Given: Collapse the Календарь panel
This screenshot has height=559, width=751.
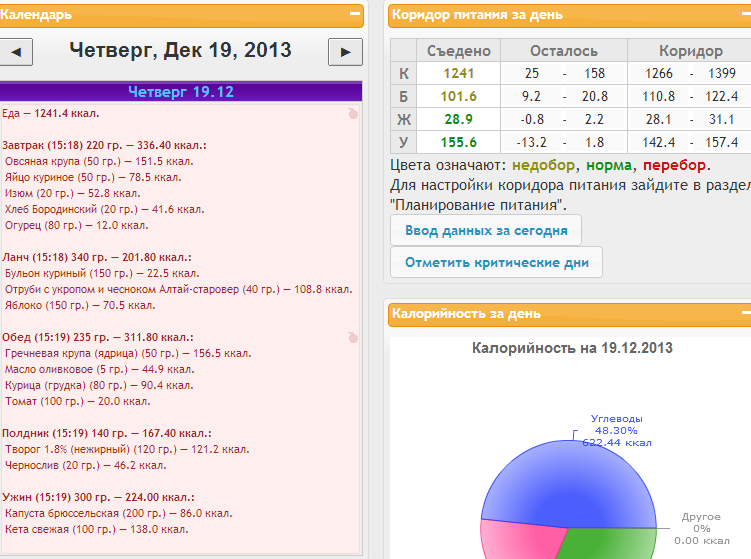Looking at the screenshot, I should click(355, 14).
